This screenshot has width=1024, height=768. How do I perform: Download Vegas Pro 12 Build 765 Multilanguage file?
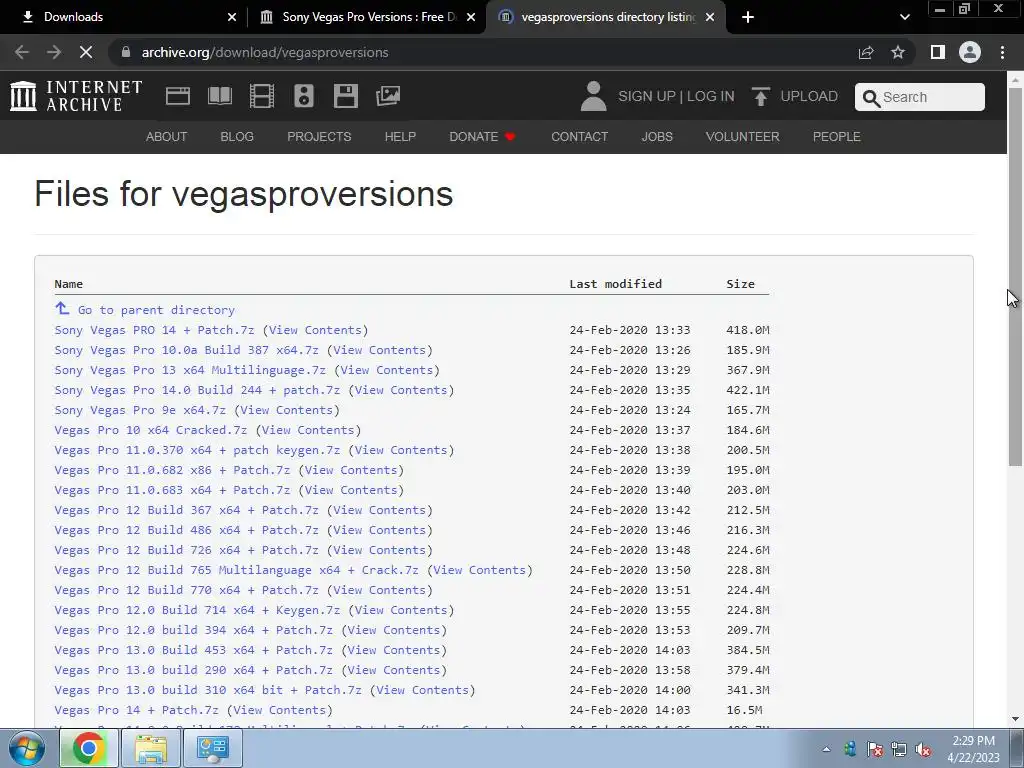pos(236,570)
